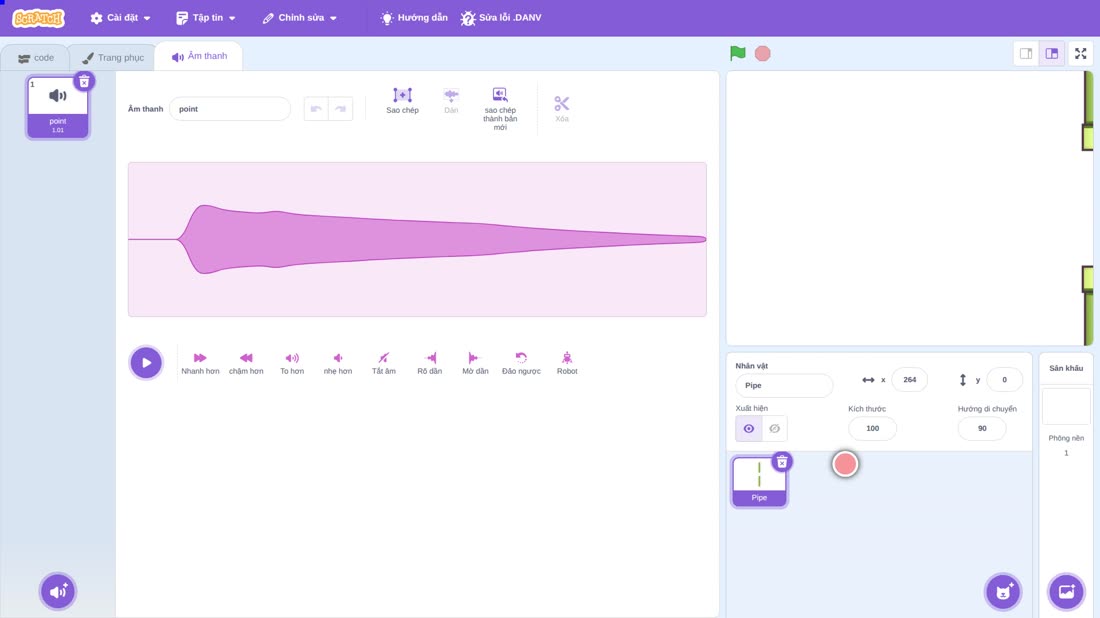Open the Tập tin file menu

pyautogui.click(x=206, y=18)
